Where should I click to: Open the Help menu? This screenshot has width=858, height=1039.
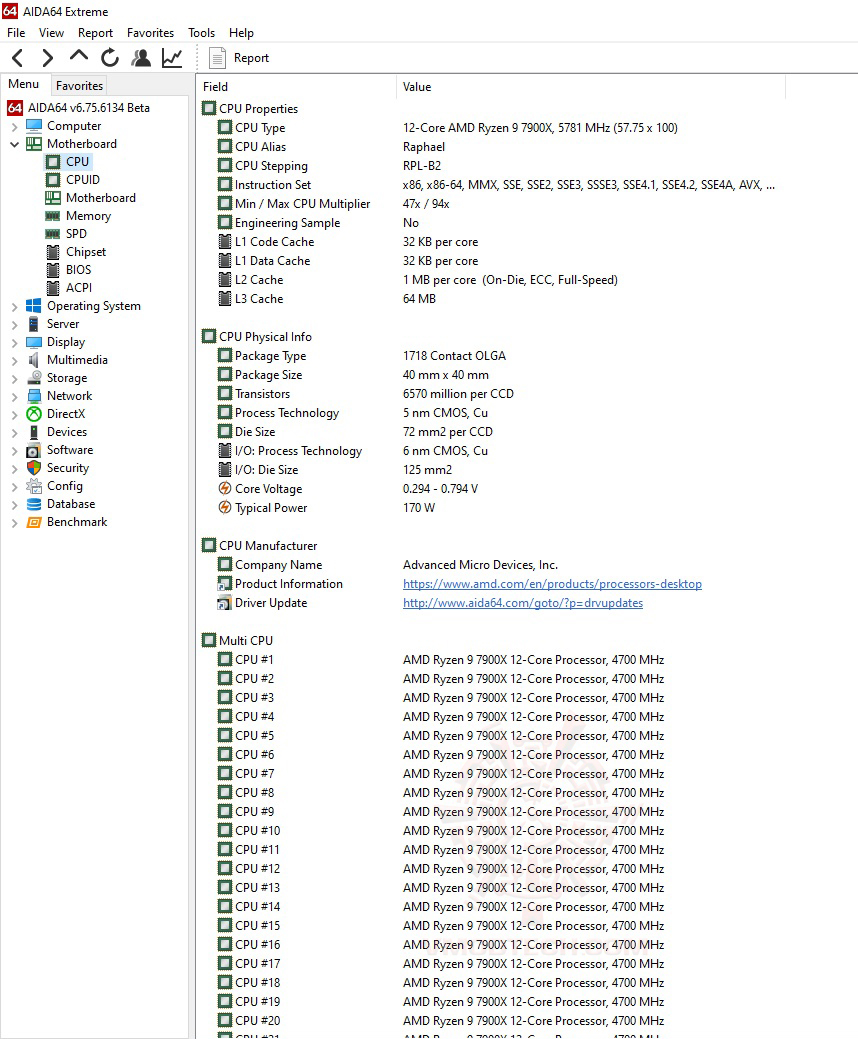point(241,32)
